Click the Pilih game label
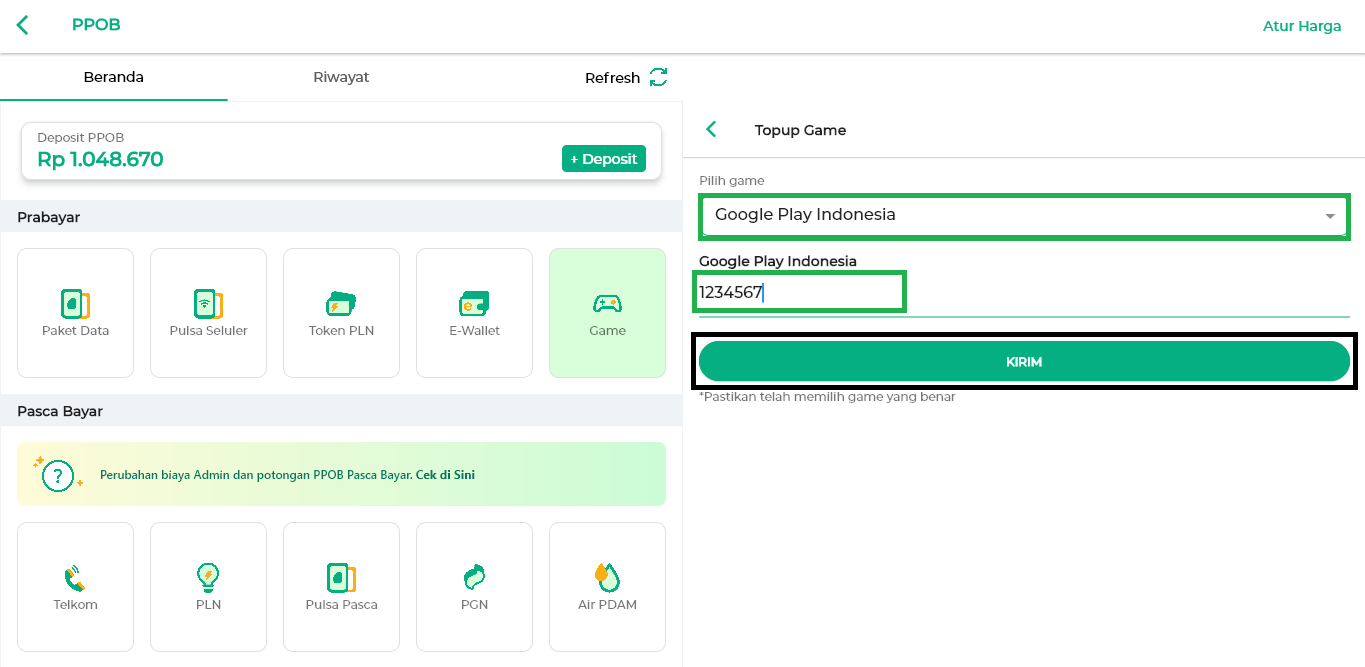This screenshot has width=1365, height=667. [732, 181]
